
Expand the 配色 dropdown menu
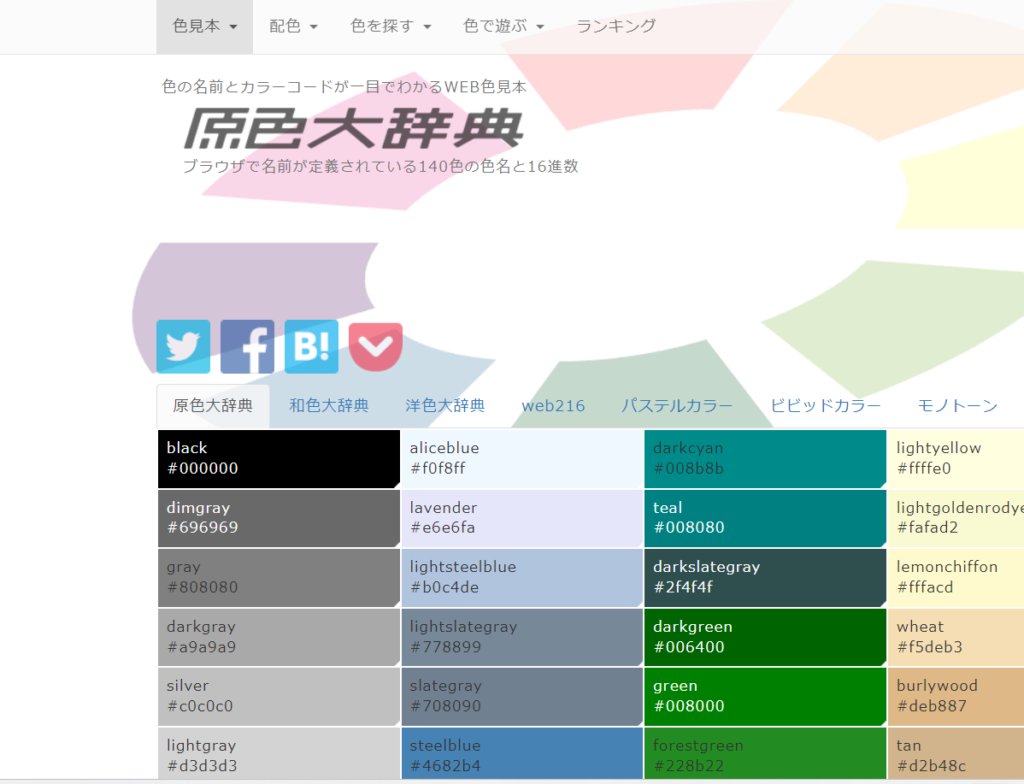(293, 26)
